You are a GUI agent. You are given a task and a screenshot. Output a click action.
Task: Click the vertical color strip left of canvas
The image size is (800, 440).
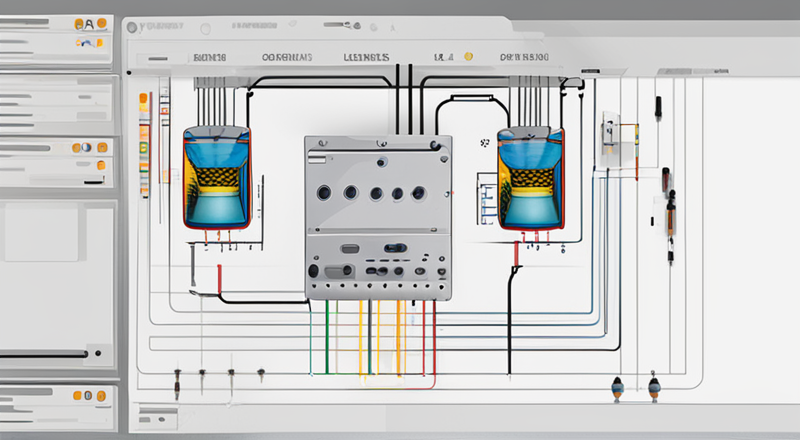coord(145,140)
